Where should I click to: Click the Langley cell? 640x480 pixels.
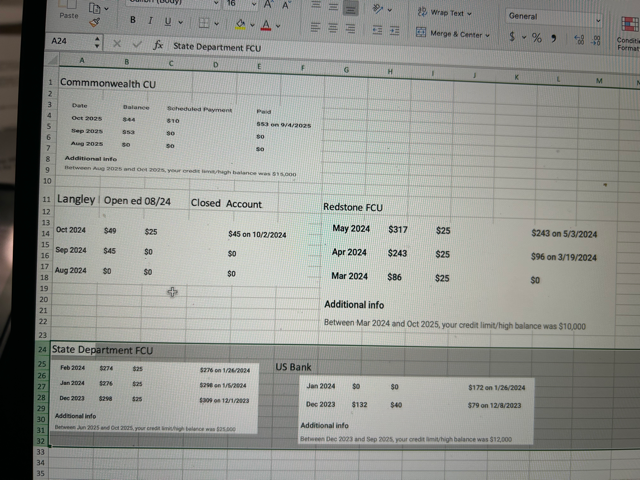[76, 199]
